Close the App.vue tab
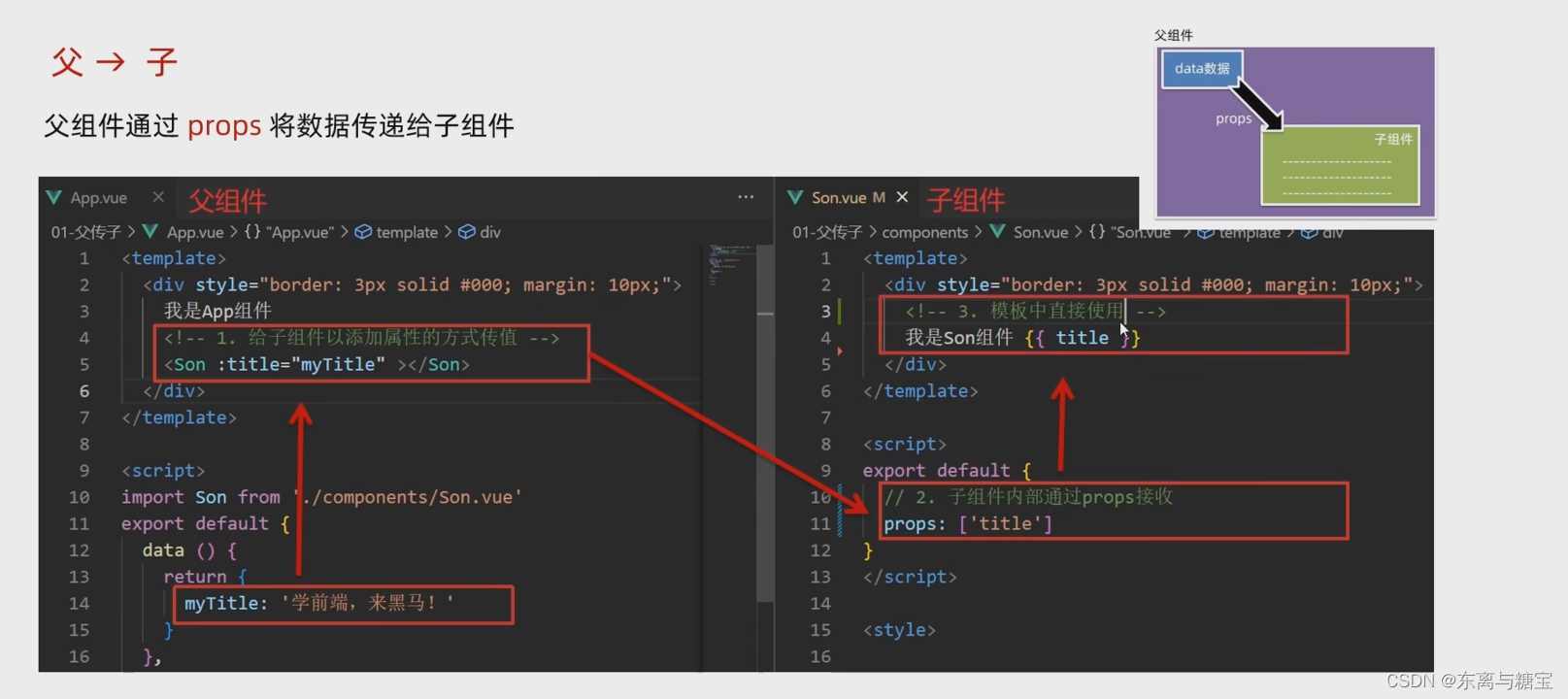The image size is (1568, 699). tap(158, 197)
